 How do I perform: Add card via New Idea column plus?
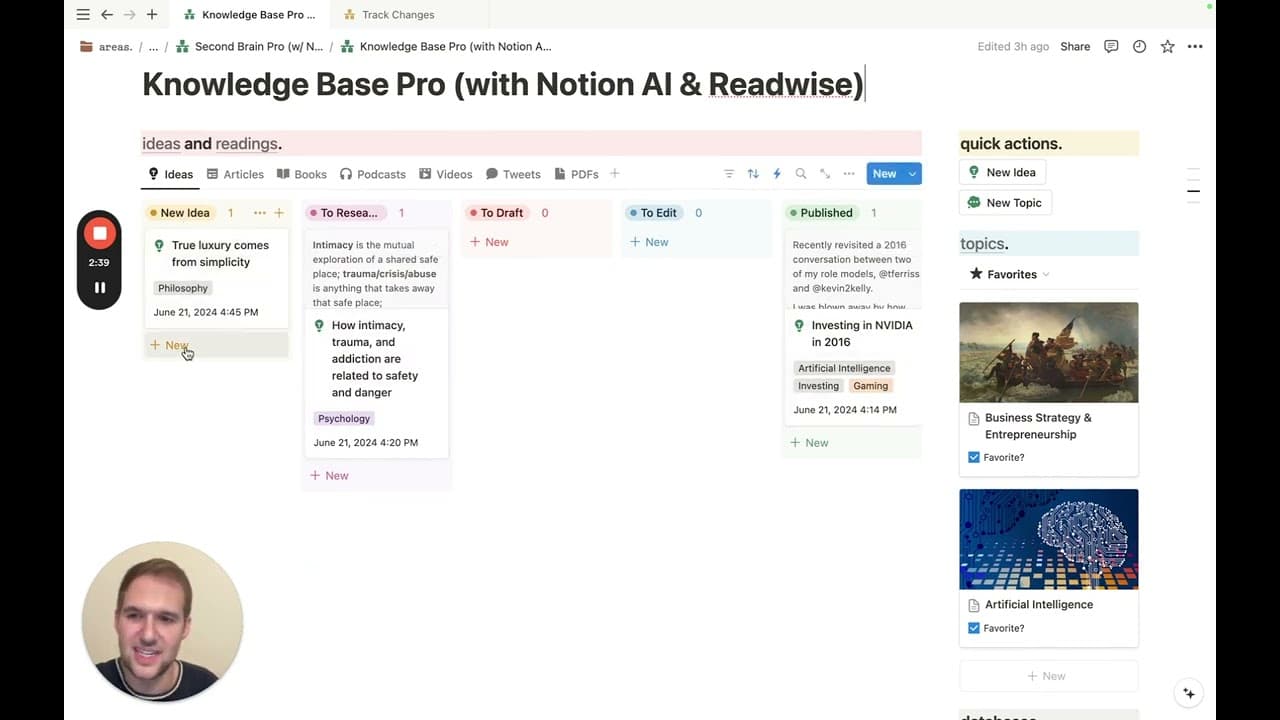coord(279,213)
